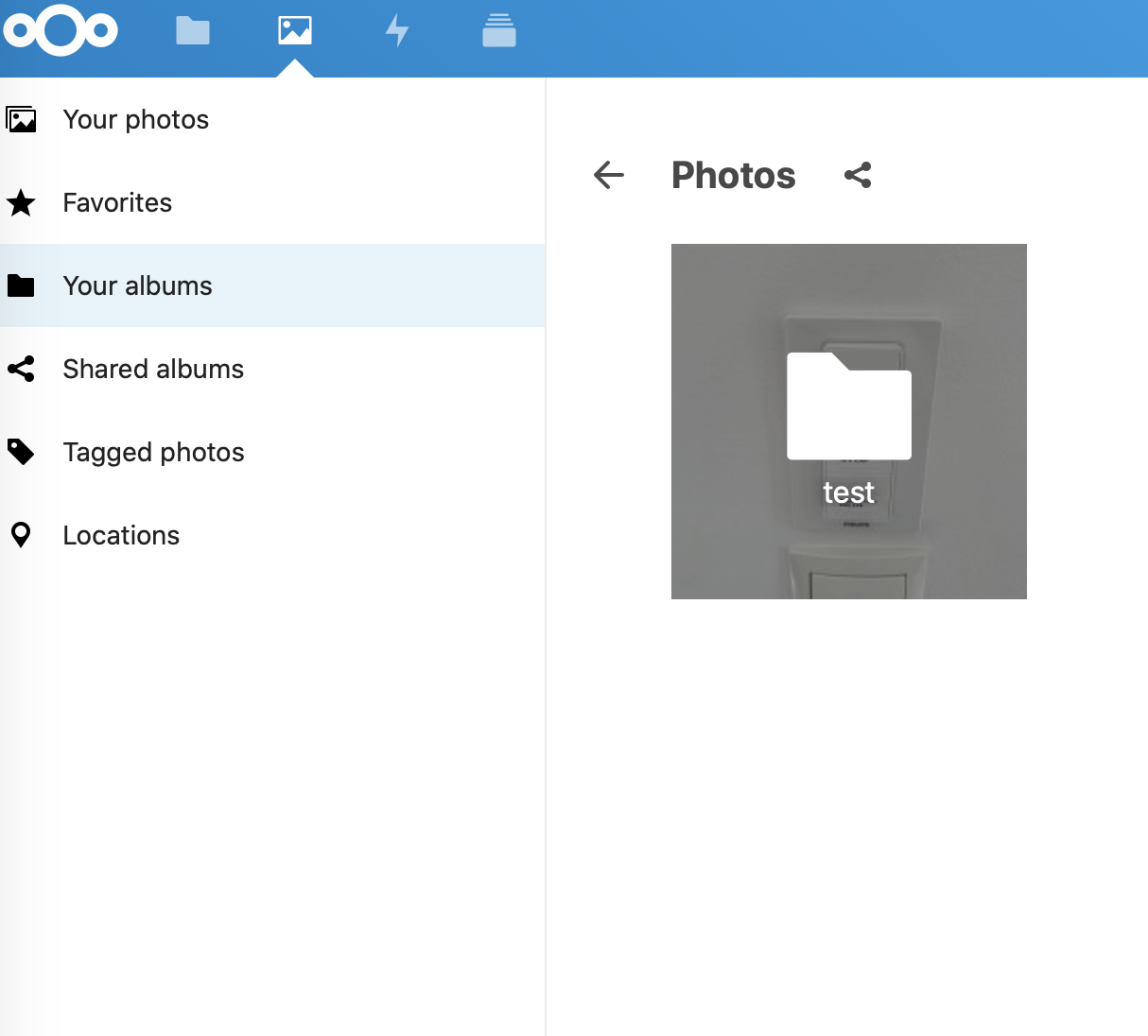Viewport: 1148px width, 1036px height.
Task: Open the test folder thumbnail
Action: 849,422
